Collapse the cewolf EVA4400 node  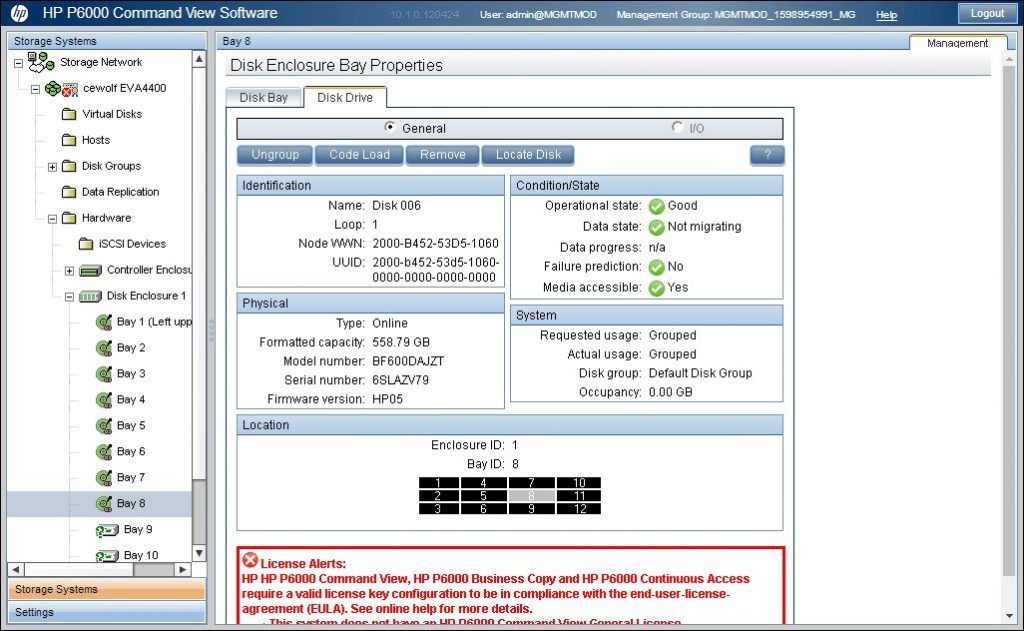35,89
